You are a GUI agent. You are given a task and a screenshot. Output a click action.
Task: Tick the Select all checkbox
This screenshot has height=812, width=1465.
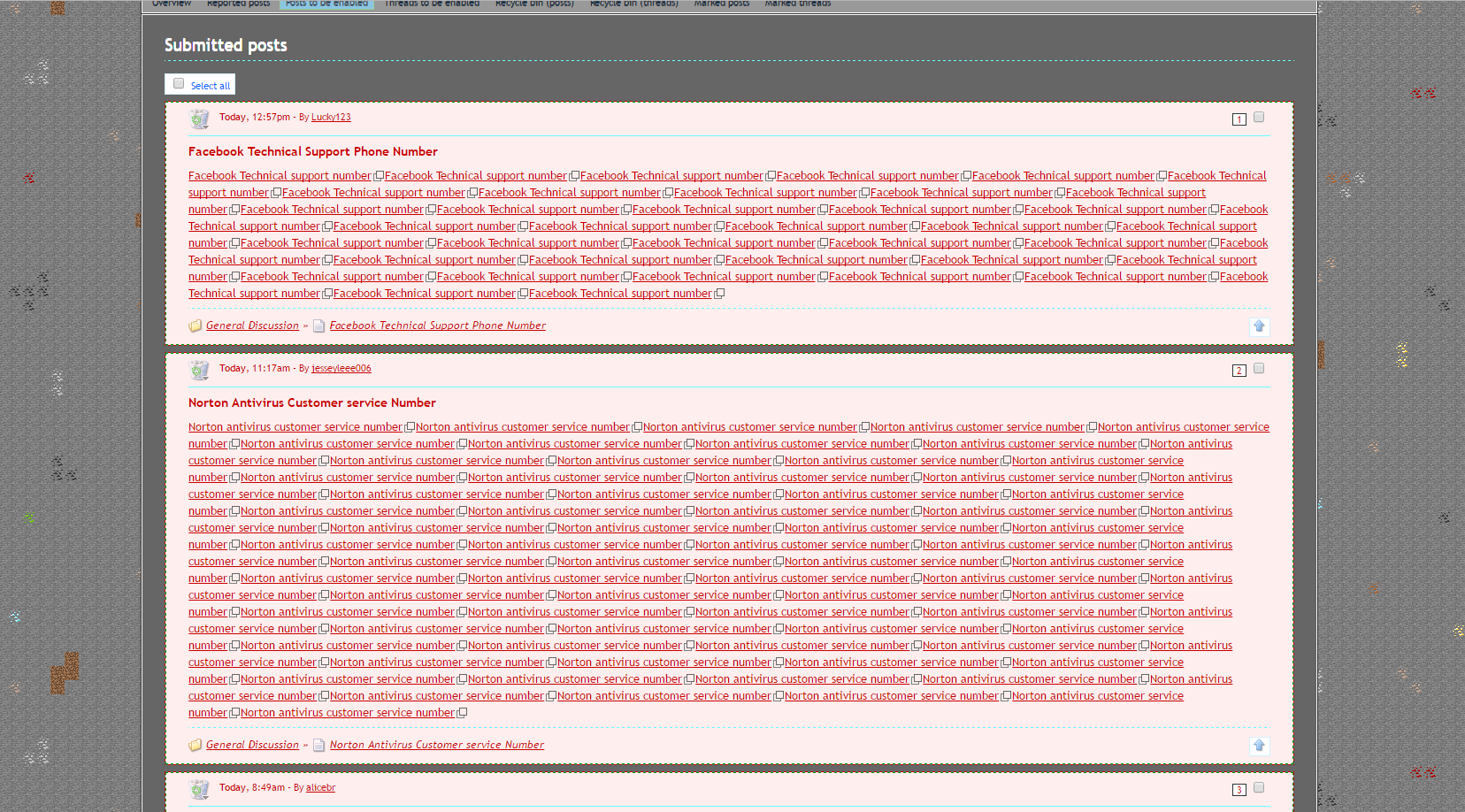(179, 84)
